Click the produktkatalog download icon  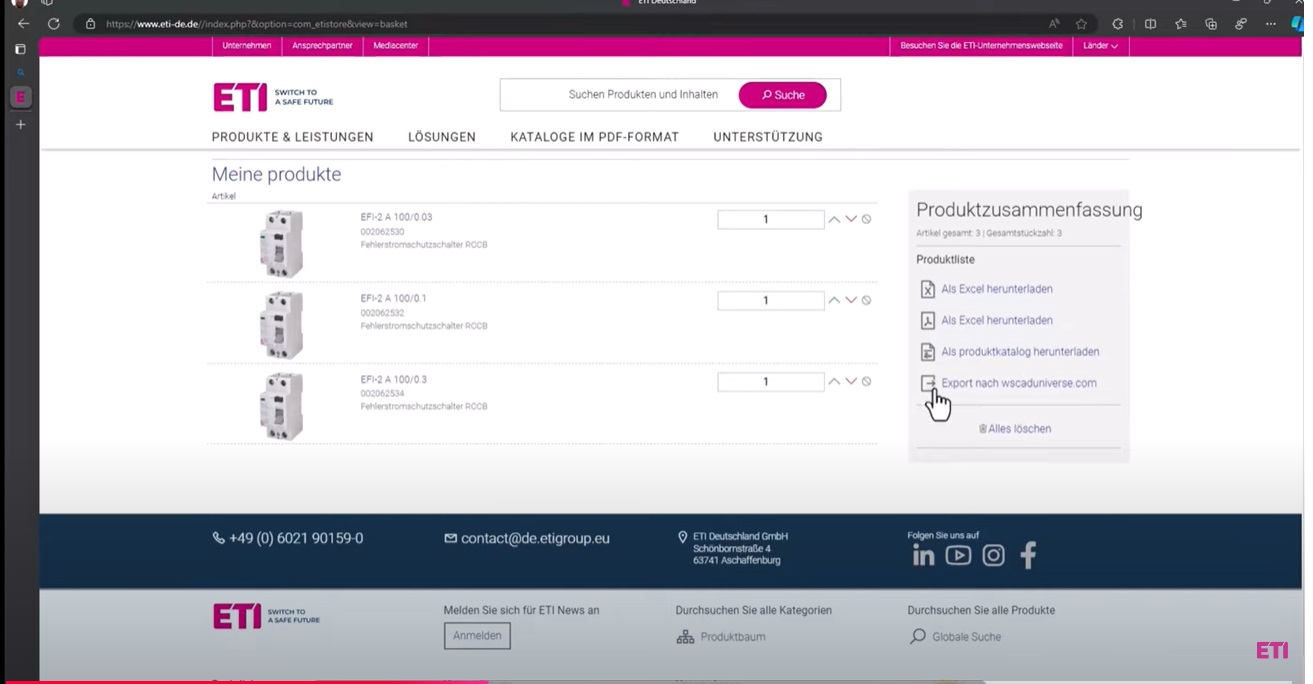pos(928,352)
